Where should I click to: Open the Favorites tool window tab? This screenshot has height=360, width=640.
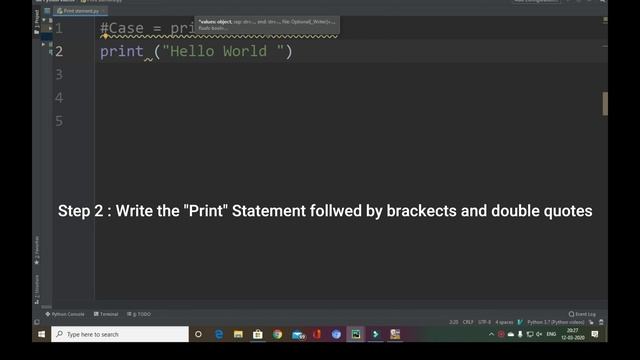(x=37, y=250)
